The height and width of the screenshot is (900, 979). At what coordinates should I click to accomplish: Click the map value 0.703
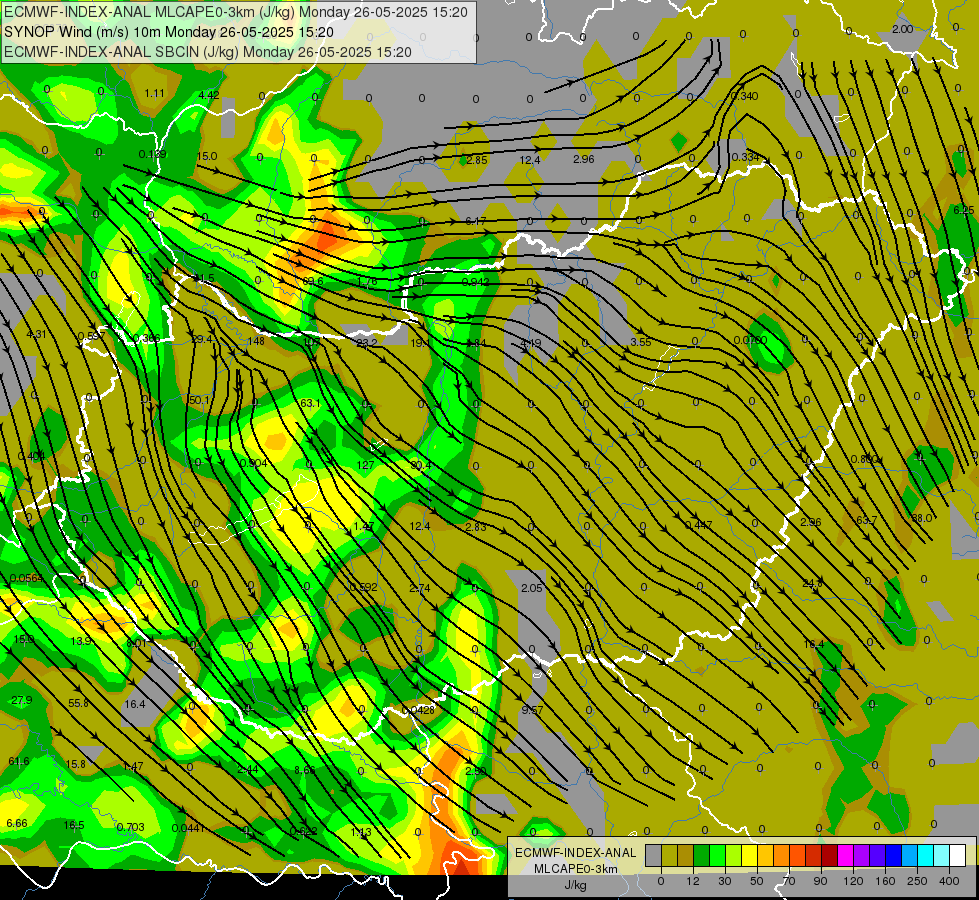130,827
